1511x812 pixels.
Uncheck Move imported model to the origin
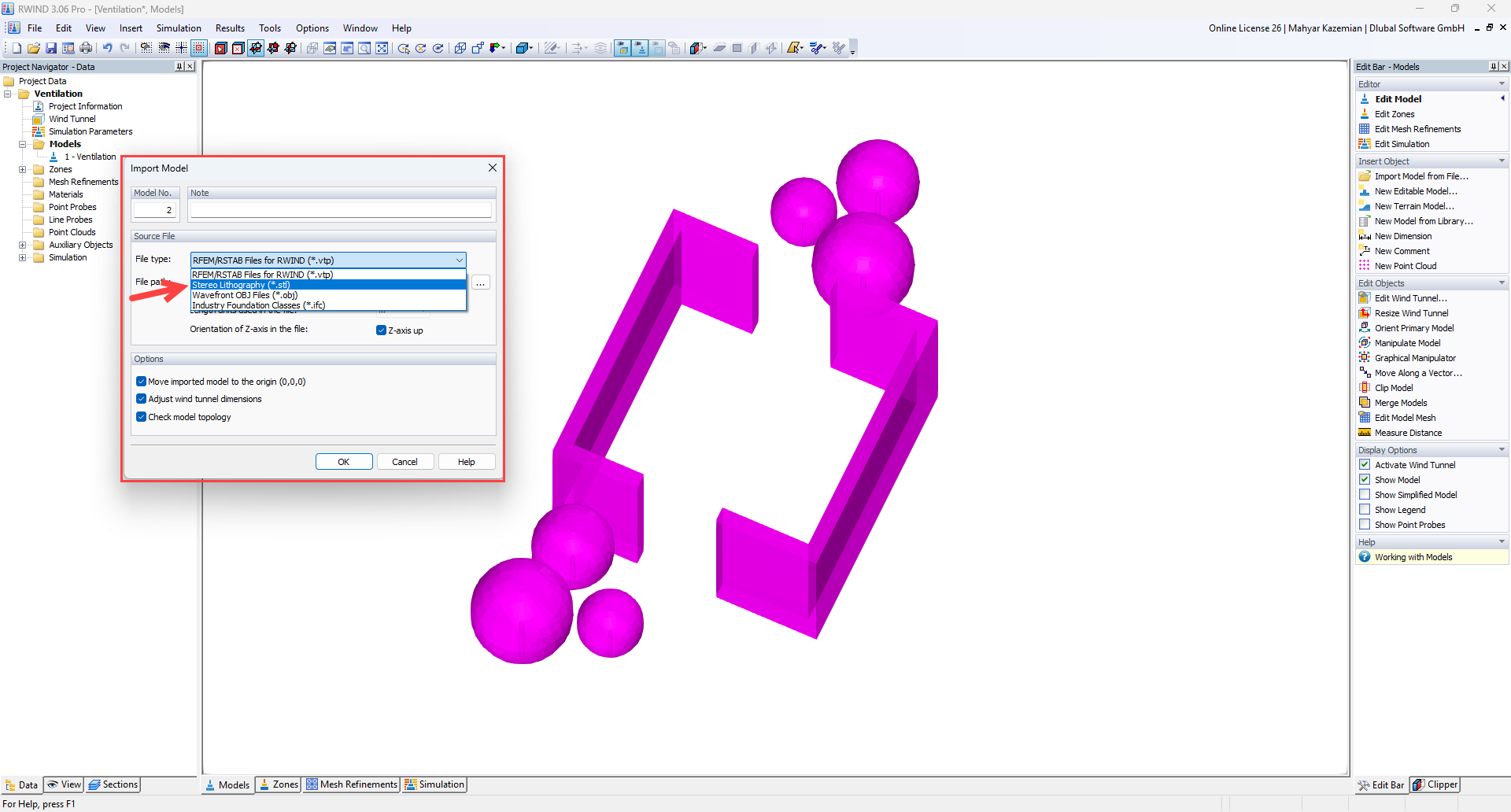tap(141, 381)
